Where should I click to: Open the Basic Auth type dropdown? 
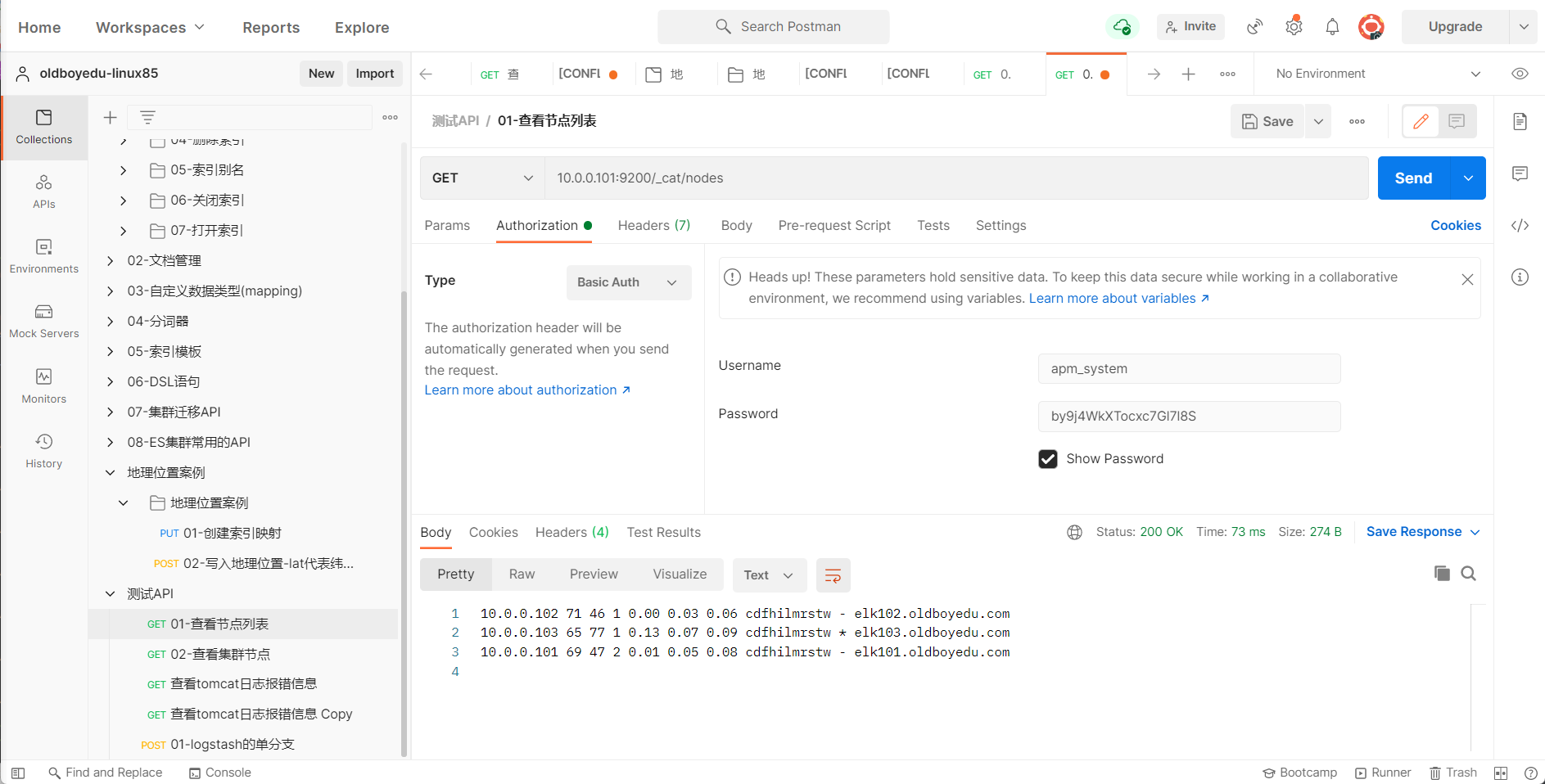(628, 282)
